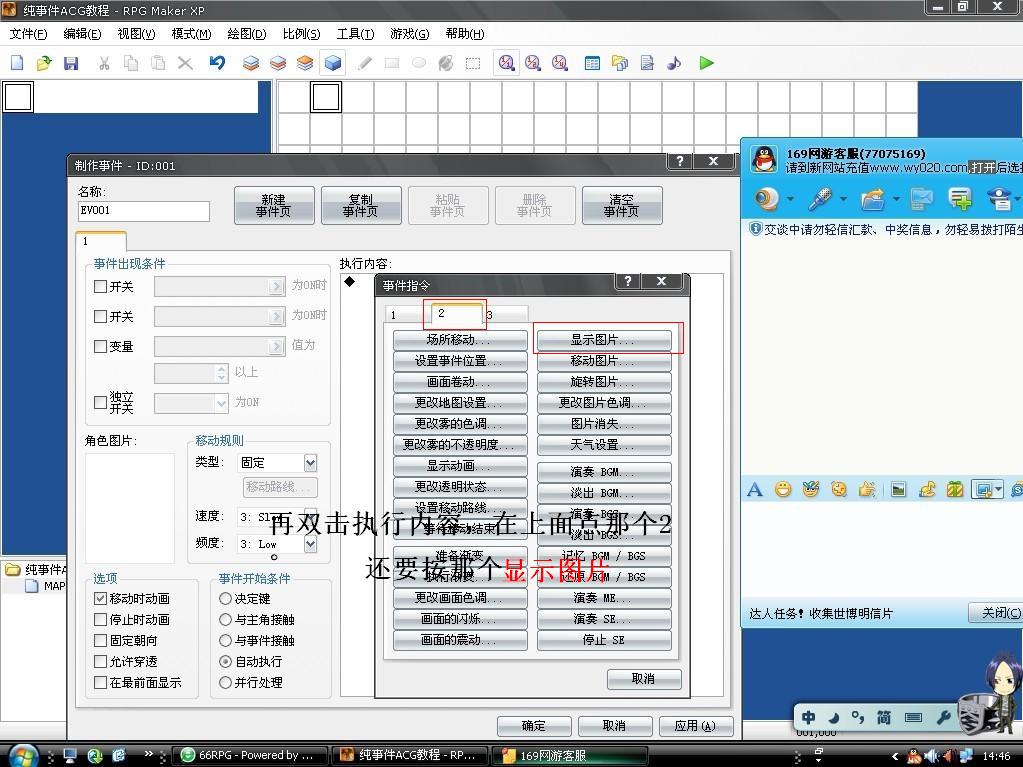1023x767 pixels.
Task: Expand the QQ microphone options arrow
Action: pos(843,198)
